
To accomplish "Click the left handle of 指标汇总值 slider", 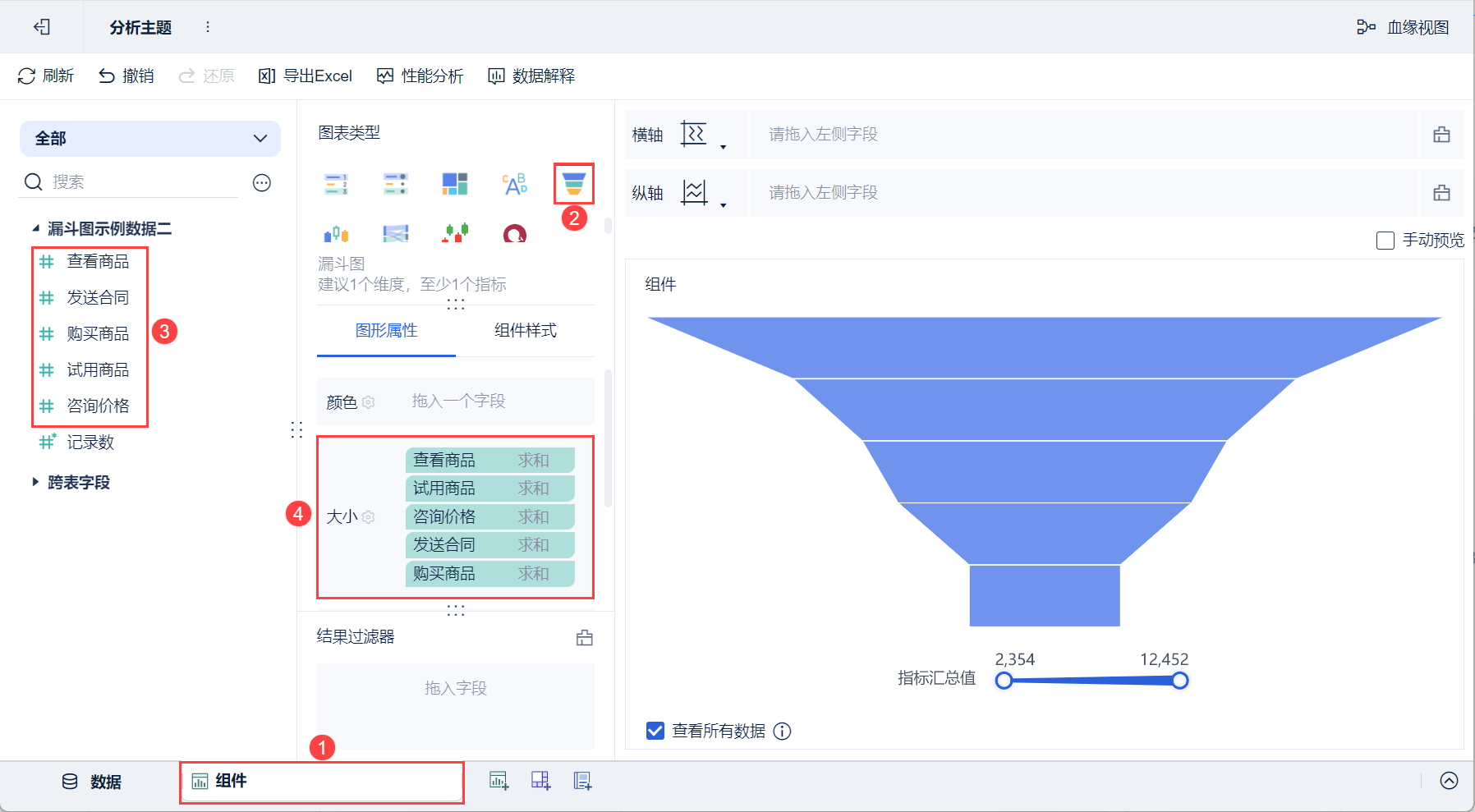I will coord(1004,681).
